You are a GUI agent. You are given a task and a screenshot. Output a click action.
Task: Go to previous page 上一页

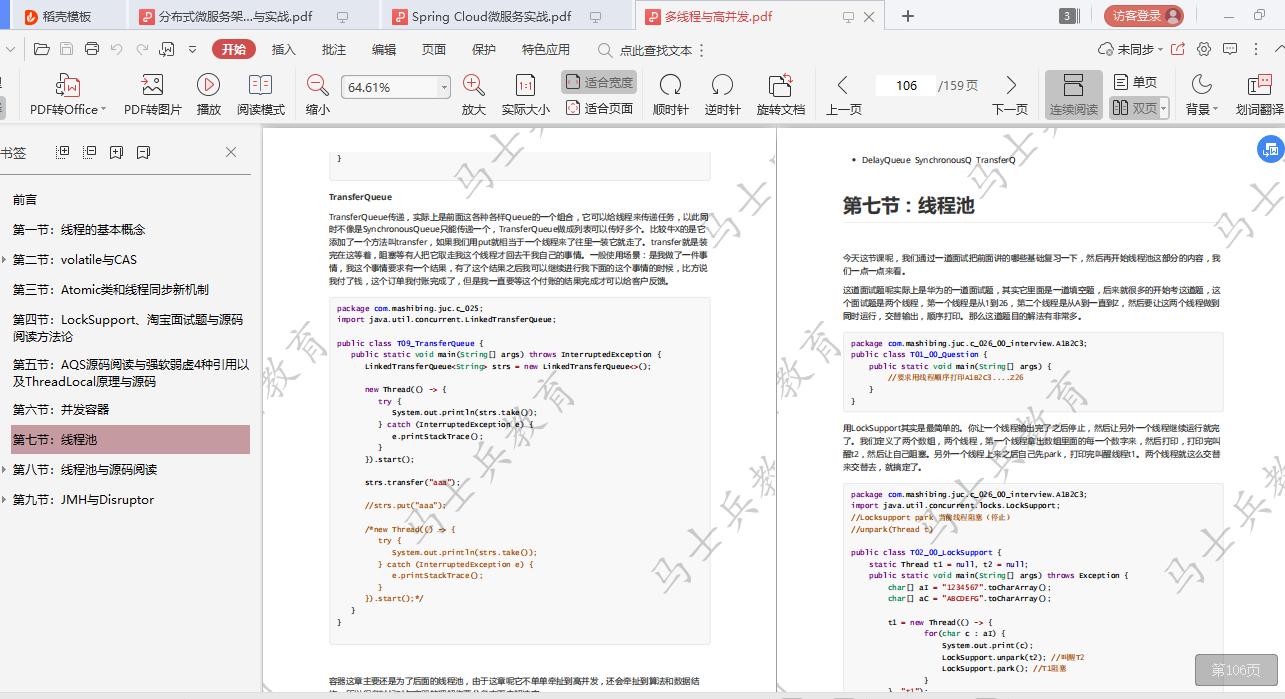[x=843, y=96]
